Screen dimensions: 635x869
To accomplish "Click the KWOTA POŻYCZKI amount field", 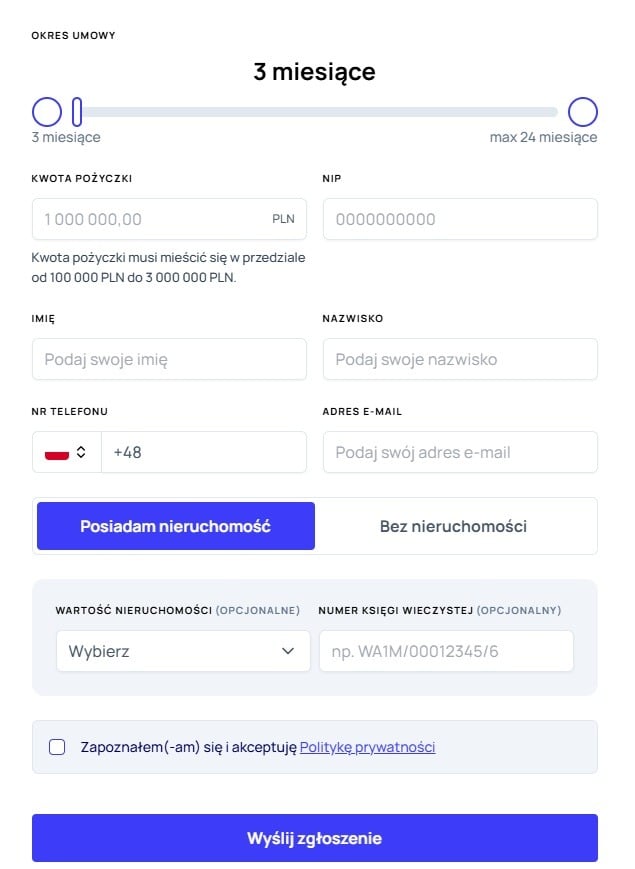I will point(150,218).
